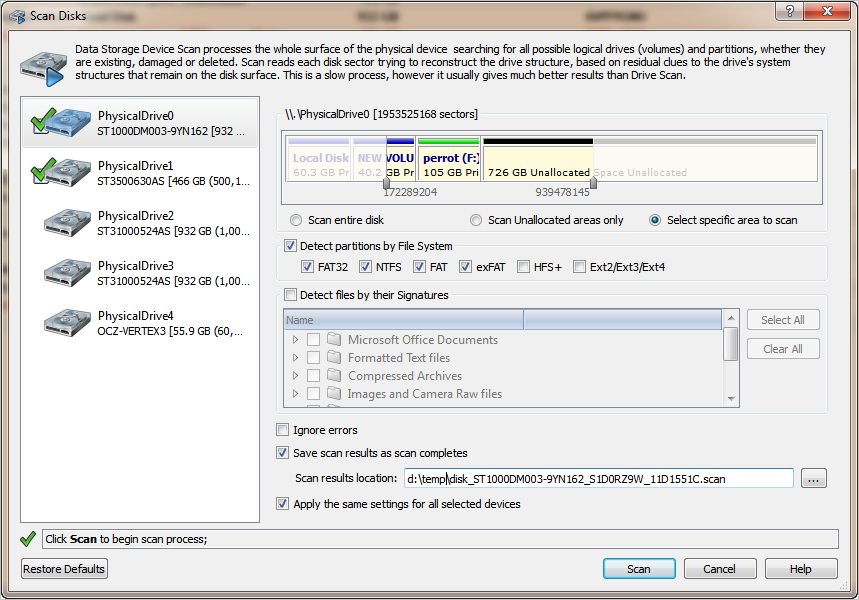Click the Images and Camera Raw folder icon
This screenshot has height=600, width=859.
334,393
